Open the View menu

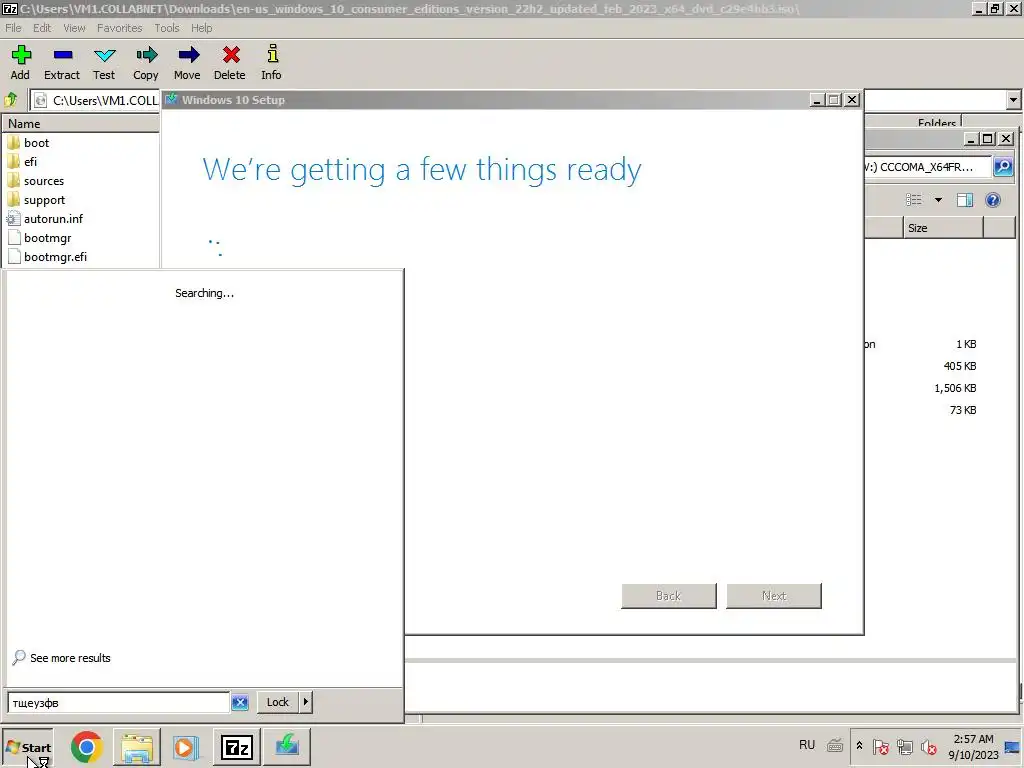[x=74, y=28]
